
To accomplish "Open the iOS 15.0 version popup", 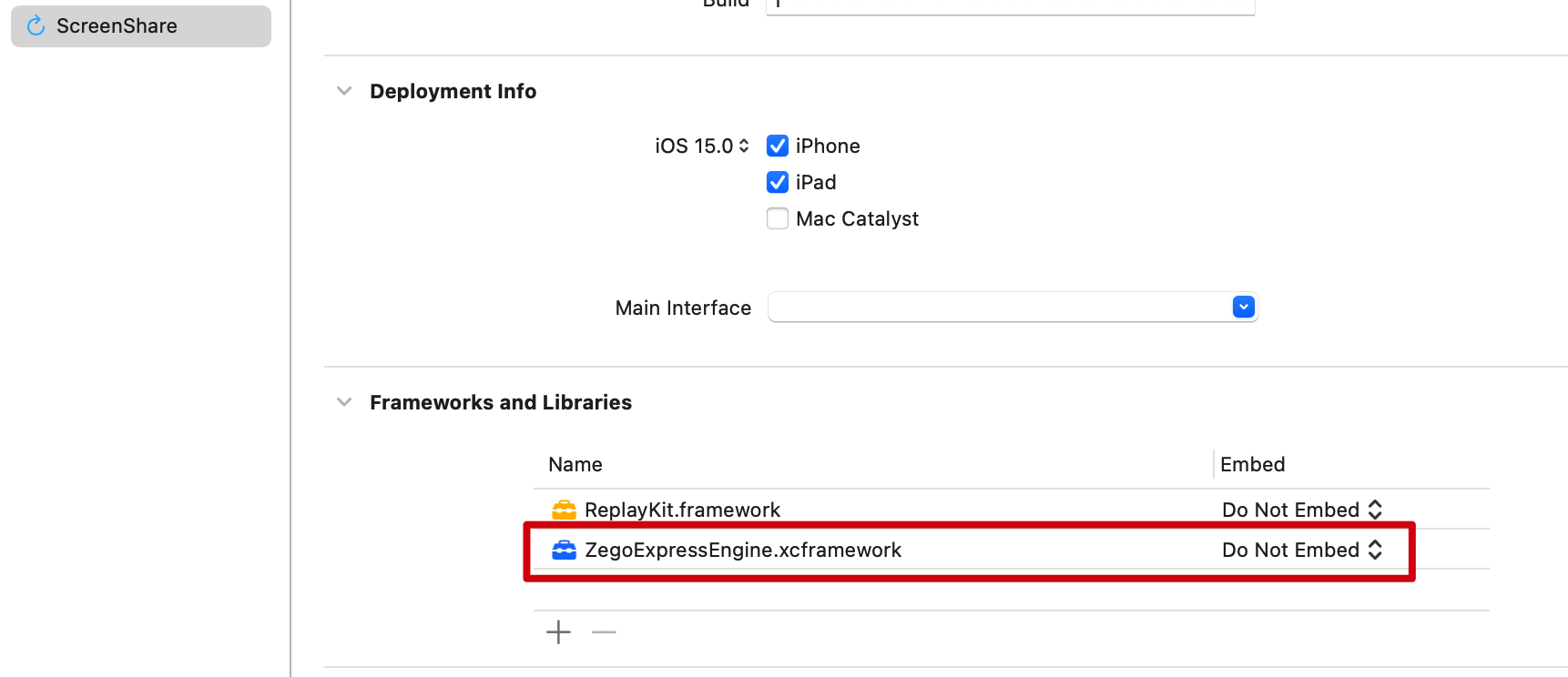I will 702,146.
